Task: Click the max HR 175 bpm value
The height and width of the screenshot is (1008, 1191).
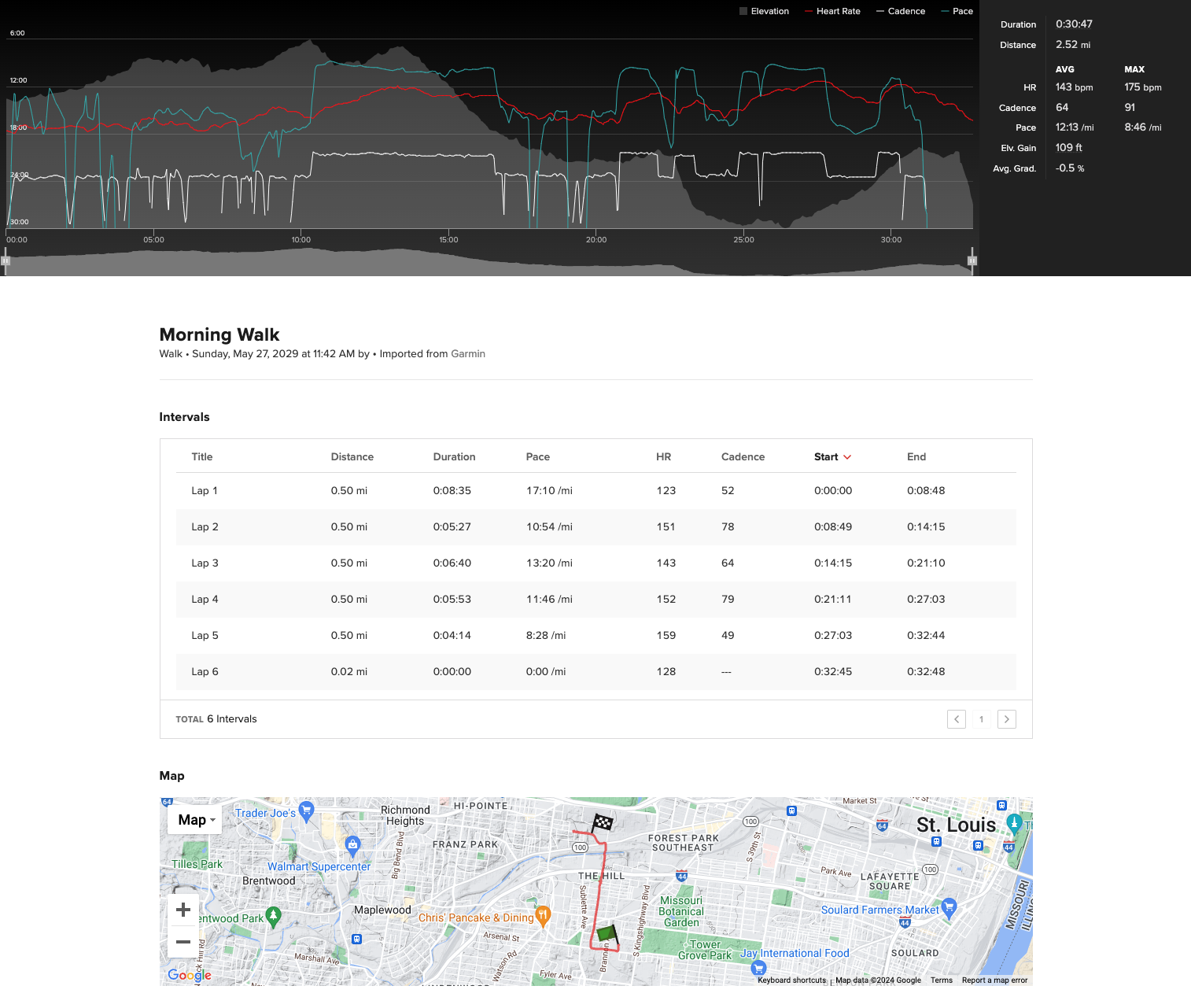Action: [x=1142, y=87]
